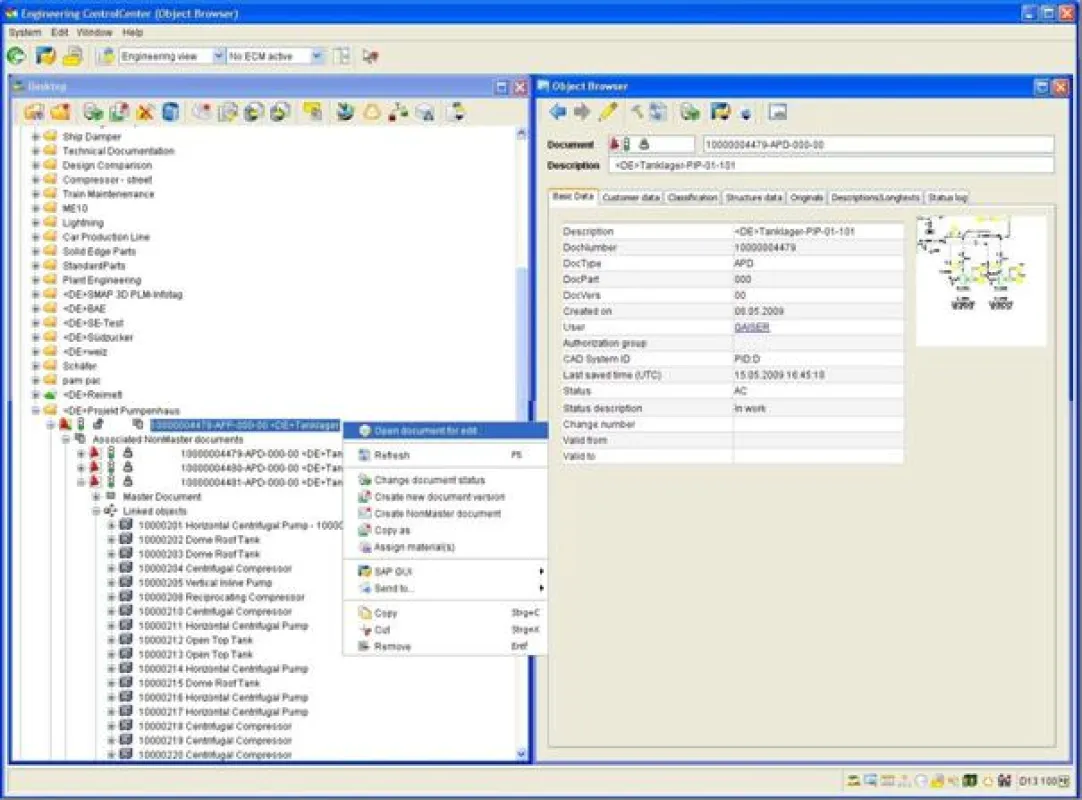
Task: Collapse the <DE>Projekt Pumpenhaus folder
Action: tap(35, 411)
